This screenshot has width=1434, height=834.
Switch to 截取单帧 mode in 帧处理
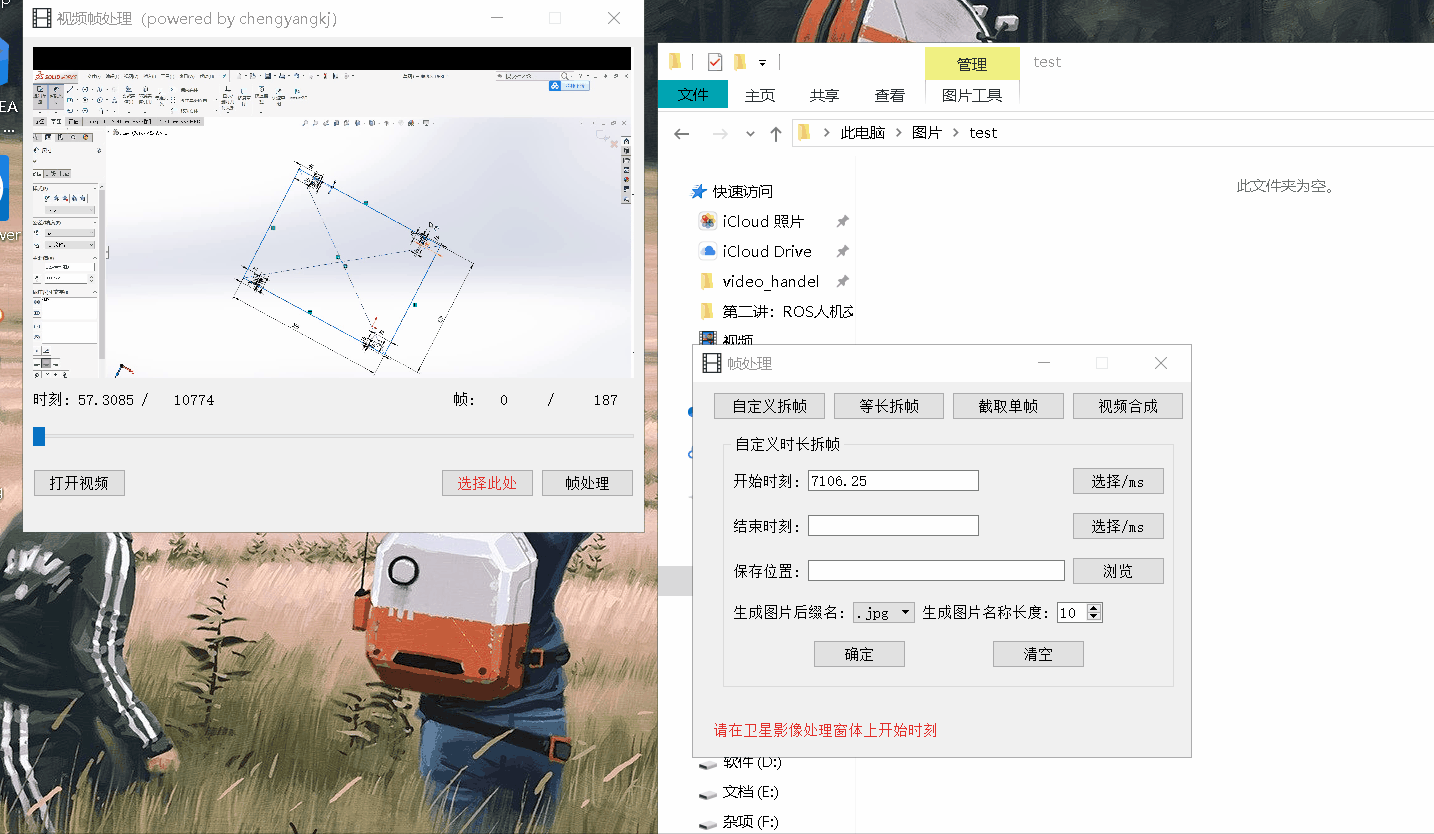pyautogui.click(x=1008, y=406)
